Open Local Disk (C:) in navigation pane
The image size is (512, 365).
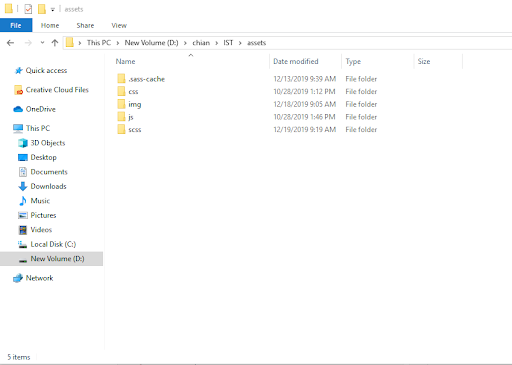coord(53,244)
